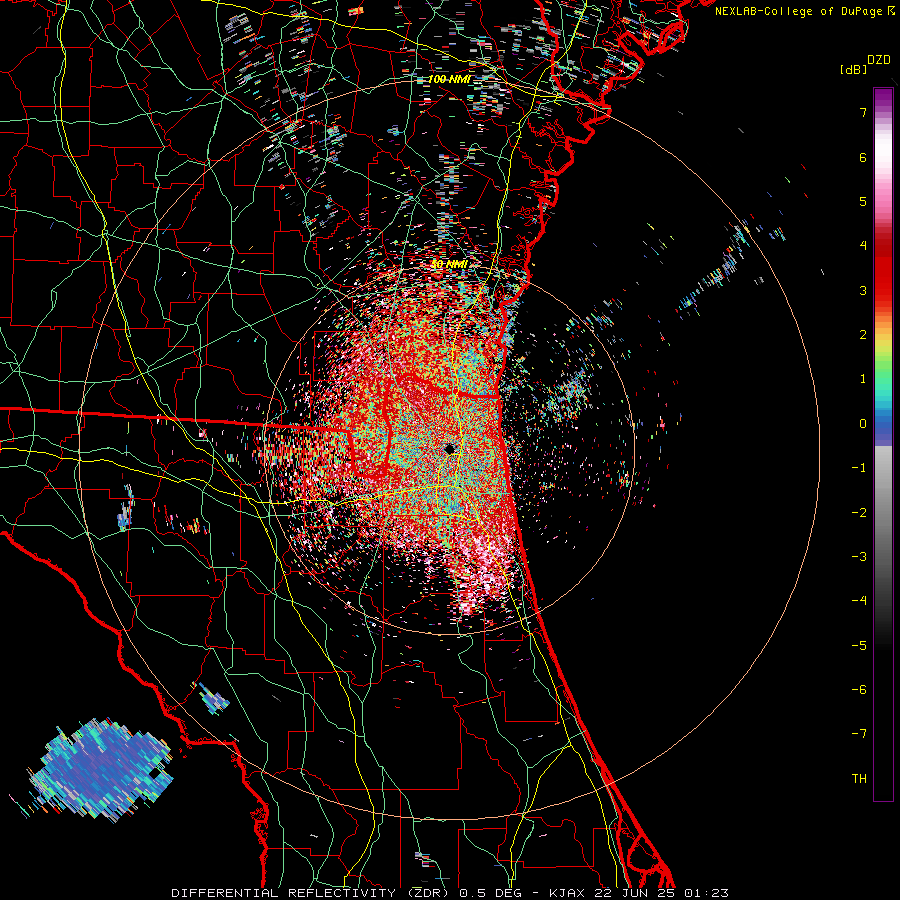Click the 0 value on the scale

click(x=863, y=424)
